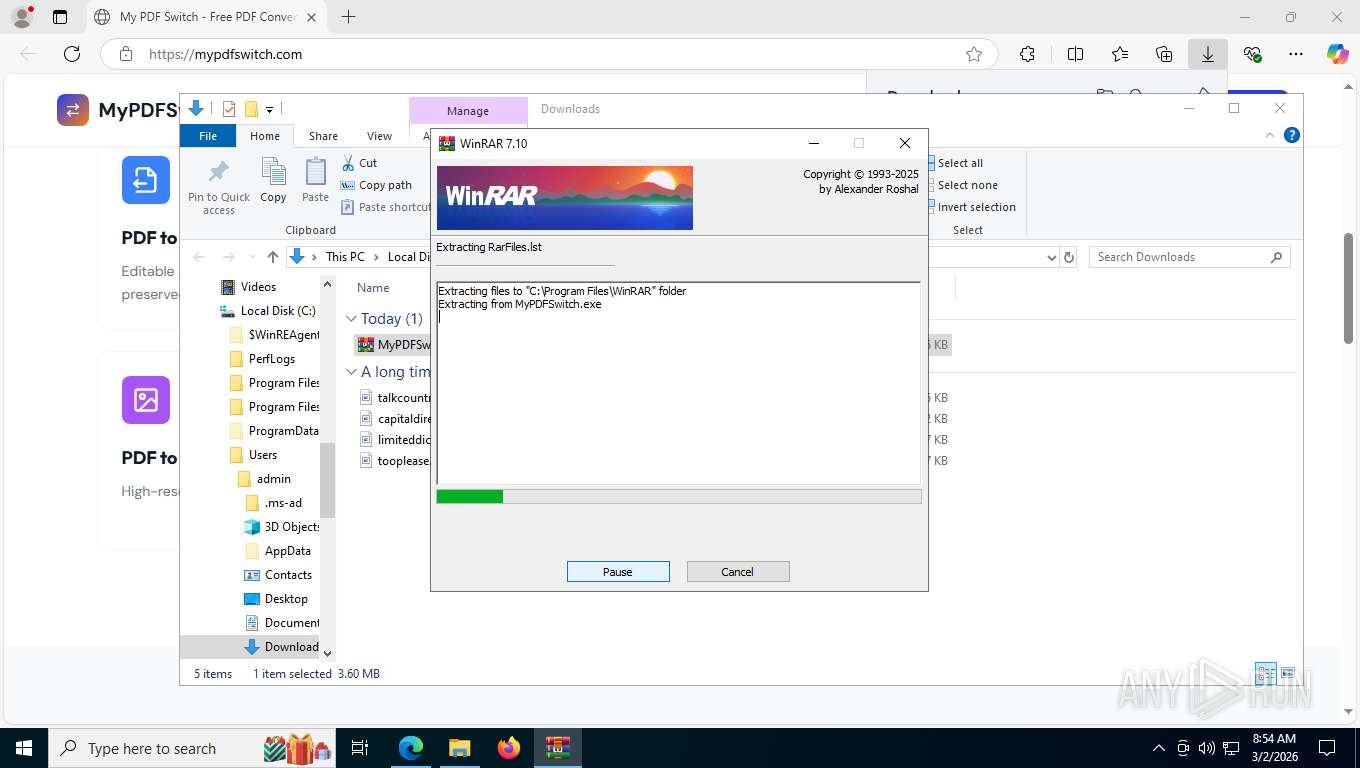The height and width of the screenshot is (768, 1360).
Task: Collapse the 'Today (1)' group
Action: (x=351, y=319)
